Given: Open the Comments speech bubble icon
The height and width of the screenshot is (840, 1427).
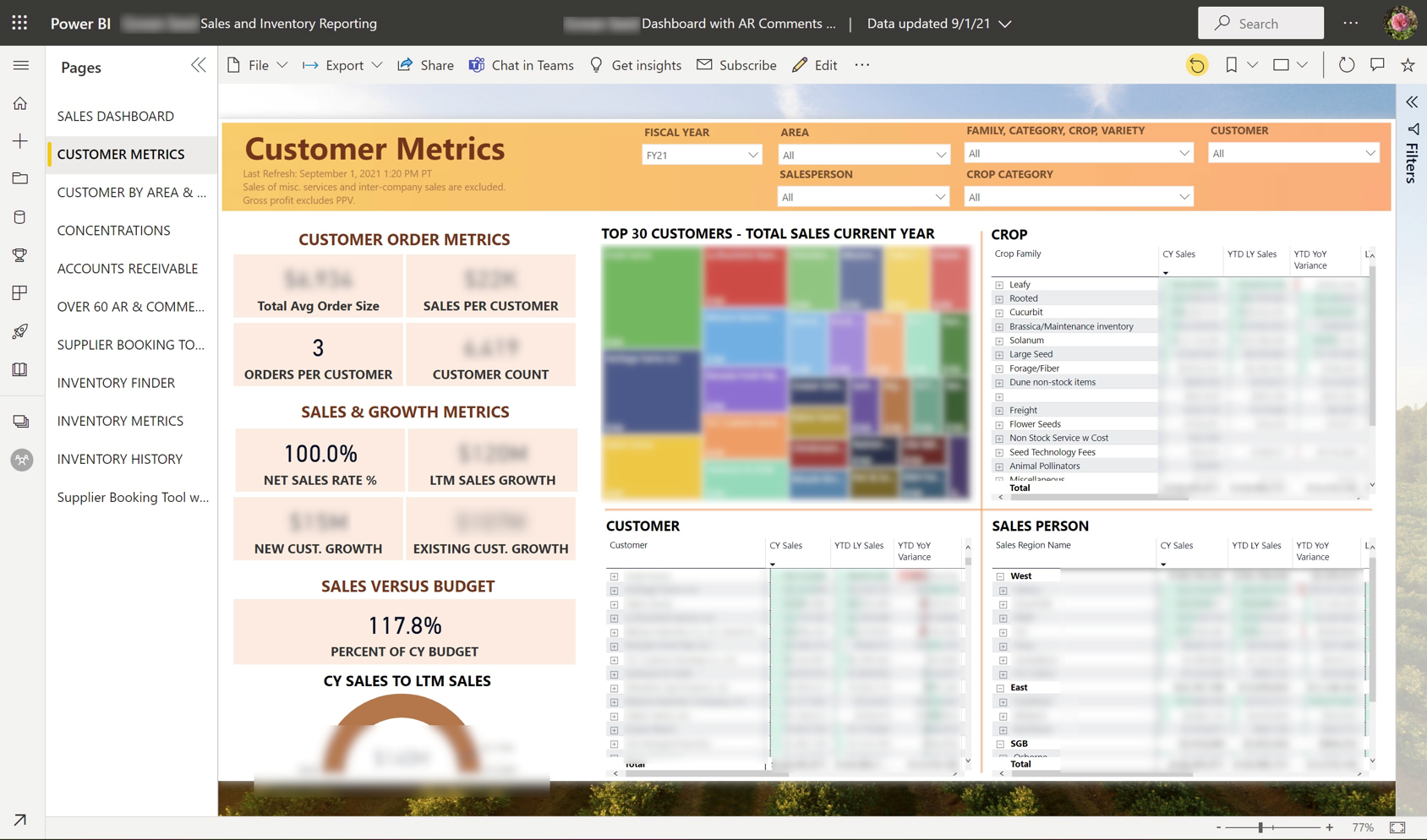Looking at the screenshot, I should pyautogui.click(x=1377, y=65).
